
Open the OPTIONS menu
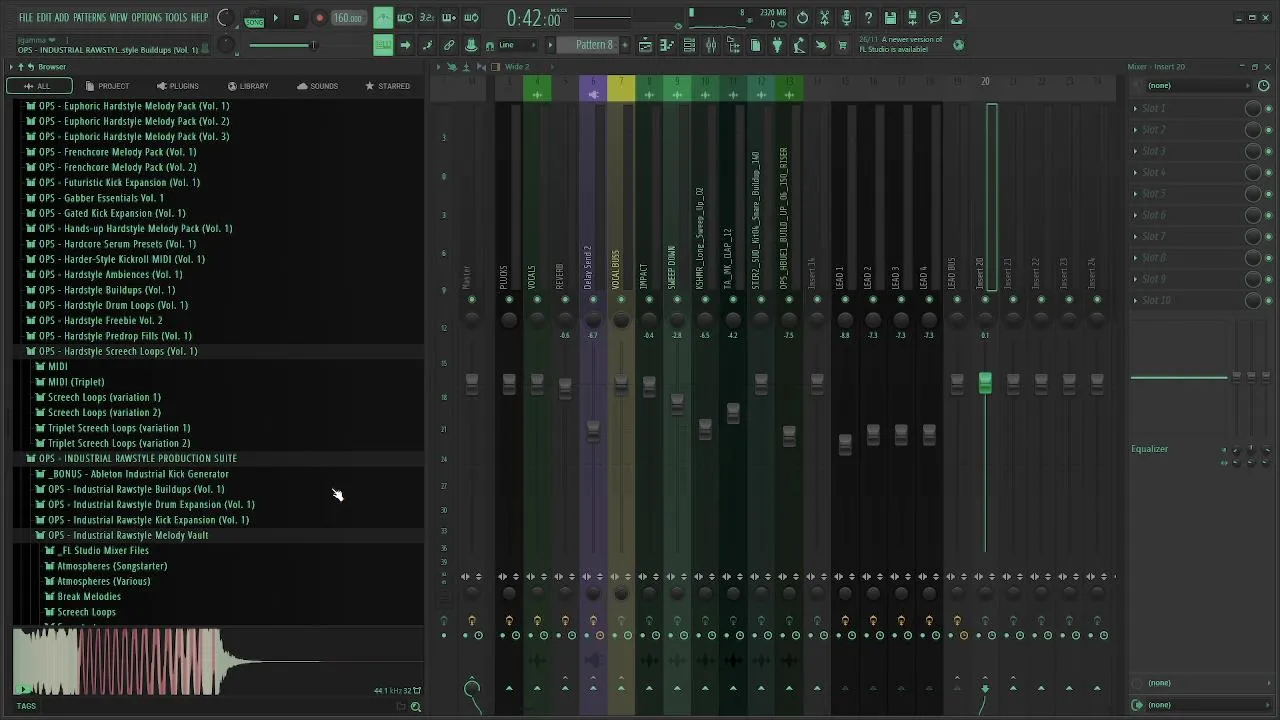[x=146, y=17]
